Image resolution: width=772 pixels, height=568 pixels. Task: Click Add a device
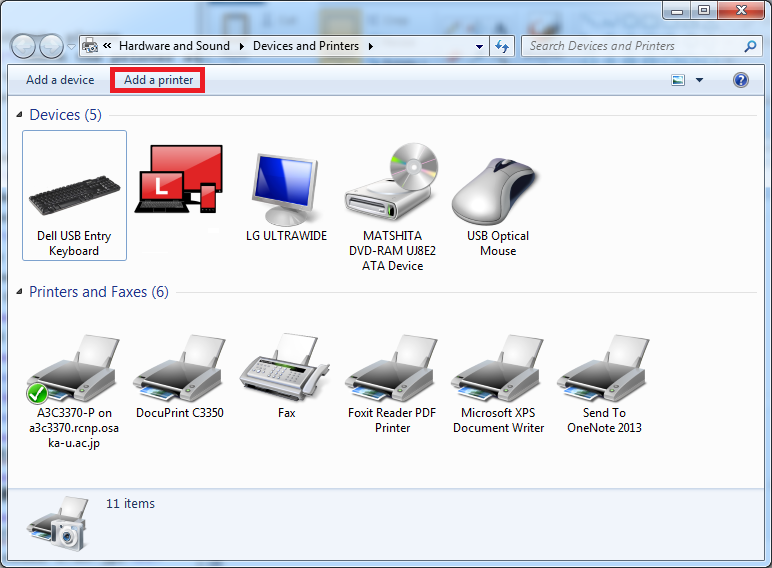tap(60, 80)
